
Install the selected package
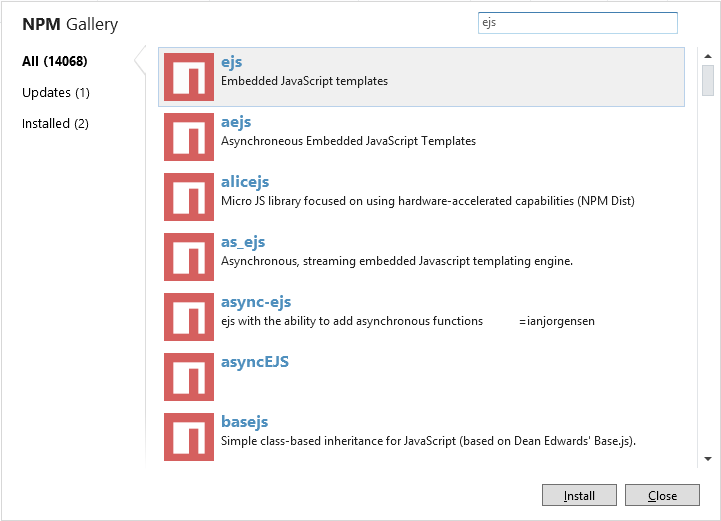[579, 495]
